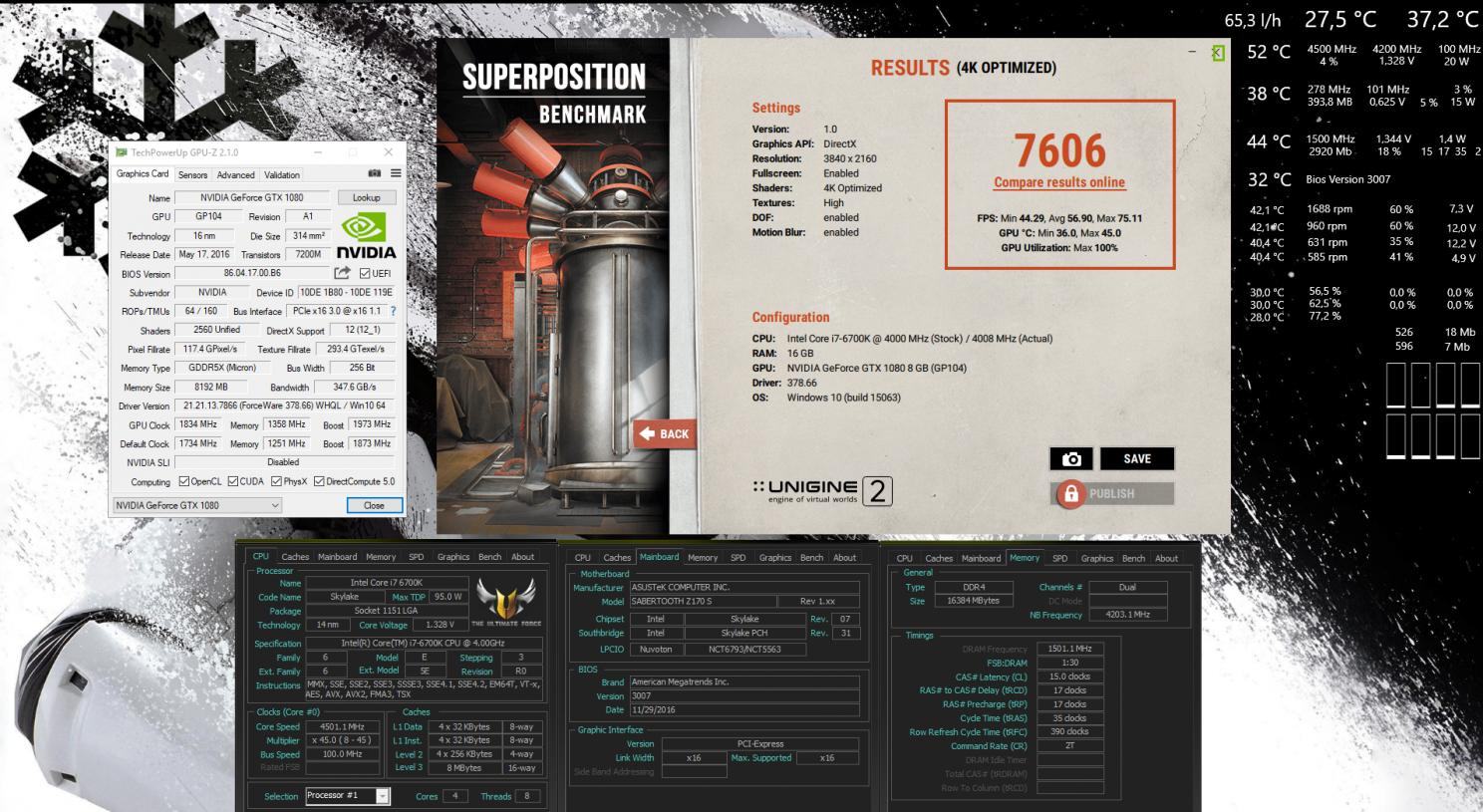Toggle the OpenCL checkbox

coord(183,481)
